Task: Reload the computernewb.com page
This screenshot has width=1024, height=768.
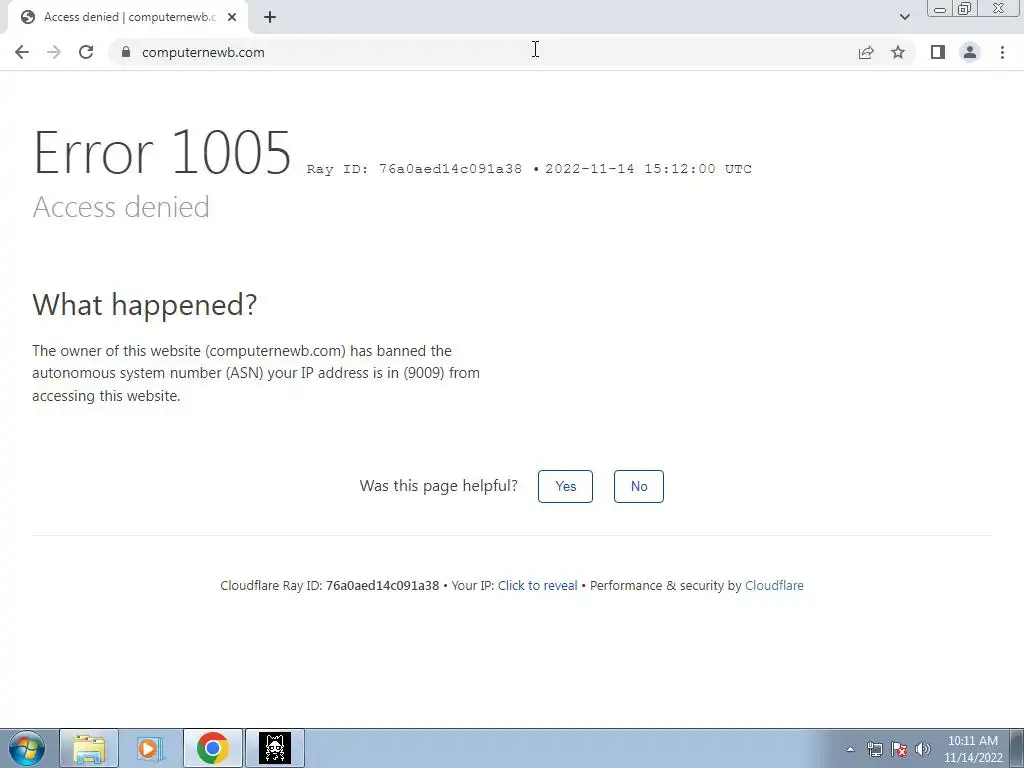Action: 86,52
